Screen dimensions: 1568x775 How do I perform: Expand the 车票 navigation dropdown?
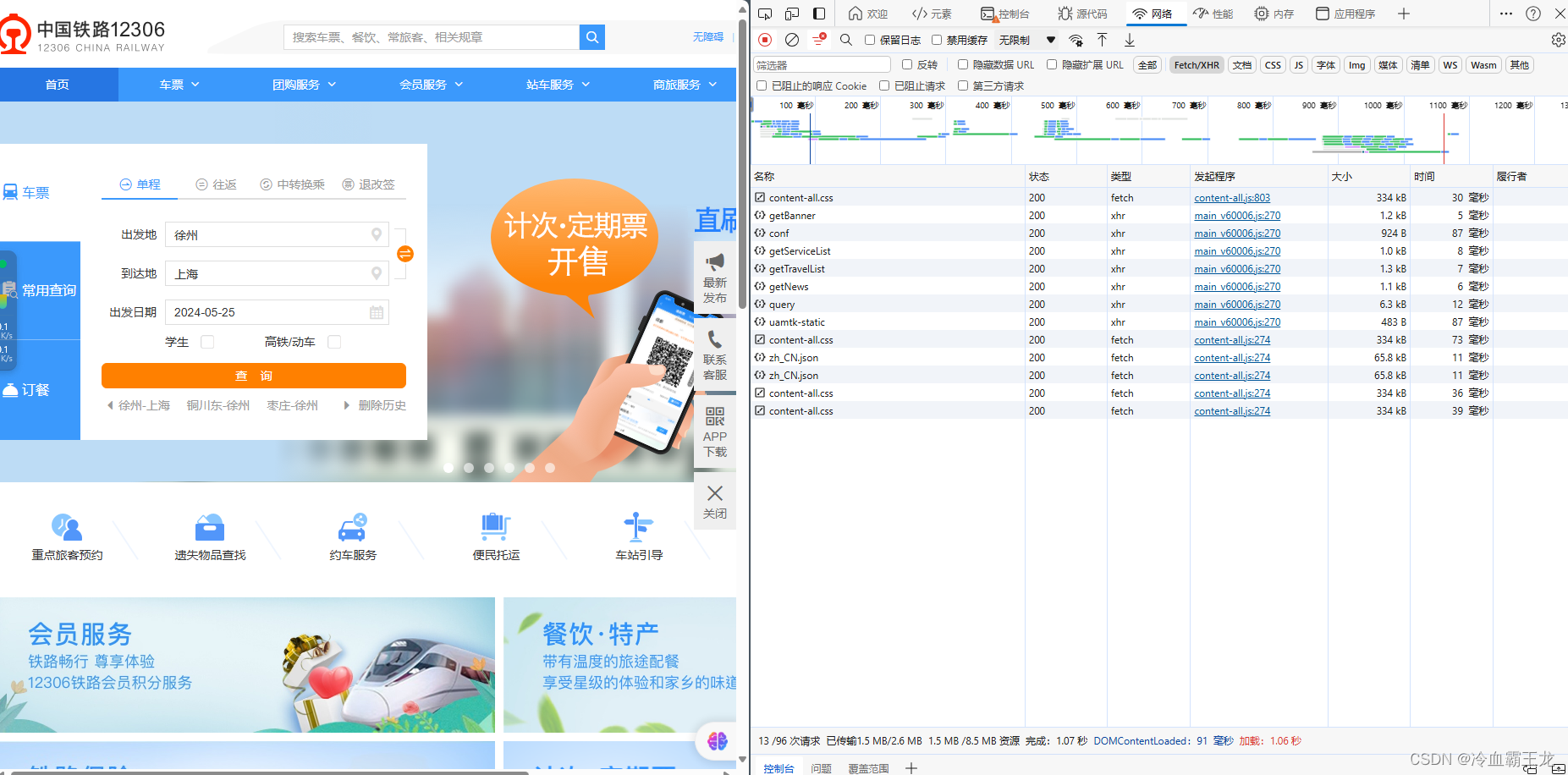(179, 85)
